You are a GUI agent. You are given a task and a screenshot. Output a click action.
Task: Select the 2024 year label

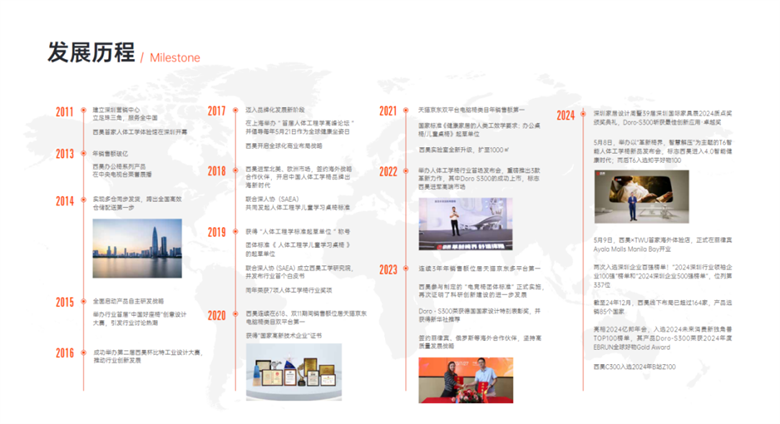coord(566,115)
